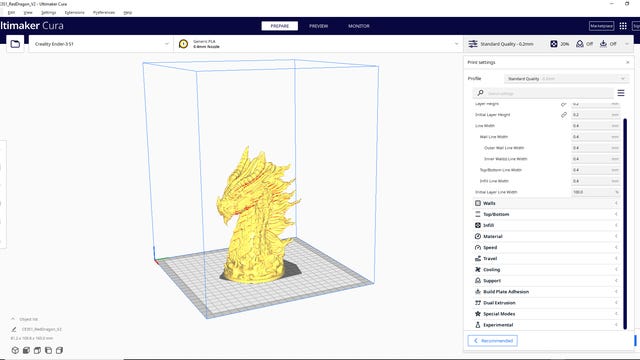Collapse the Object list chevron
Viewport: 640px width, 360px height.
click(13, 319)
